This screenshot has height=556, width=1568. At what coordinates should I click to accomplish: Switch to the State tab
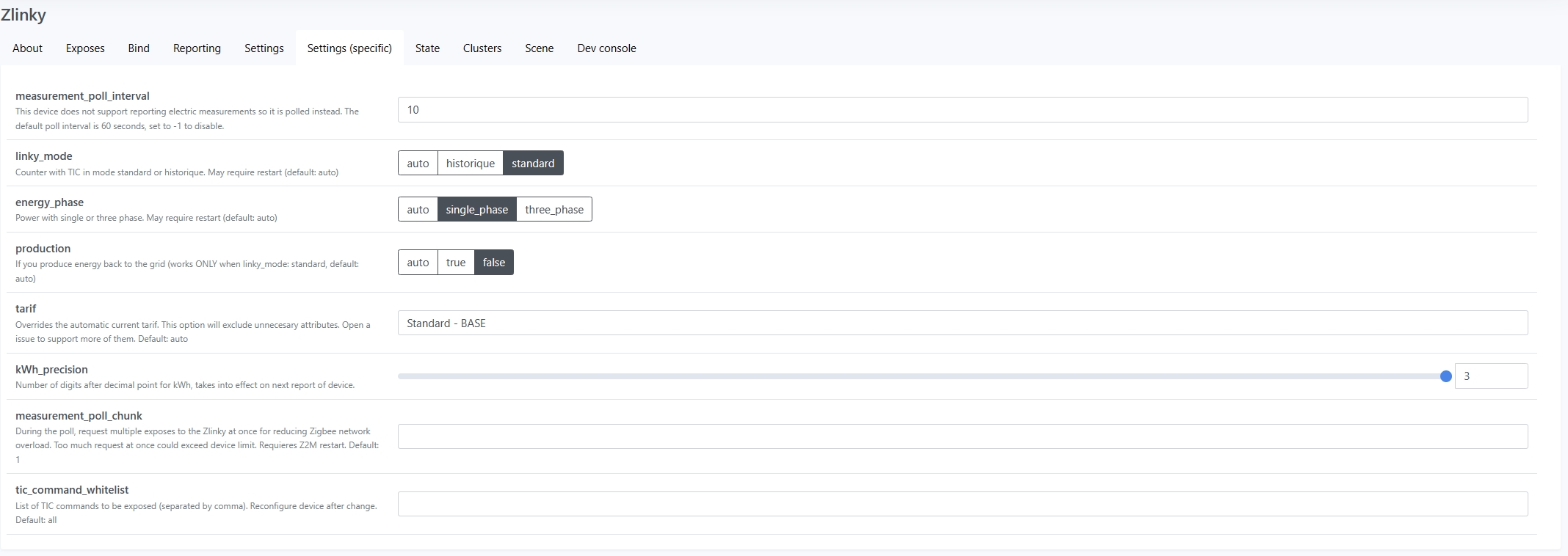[427, 48]
